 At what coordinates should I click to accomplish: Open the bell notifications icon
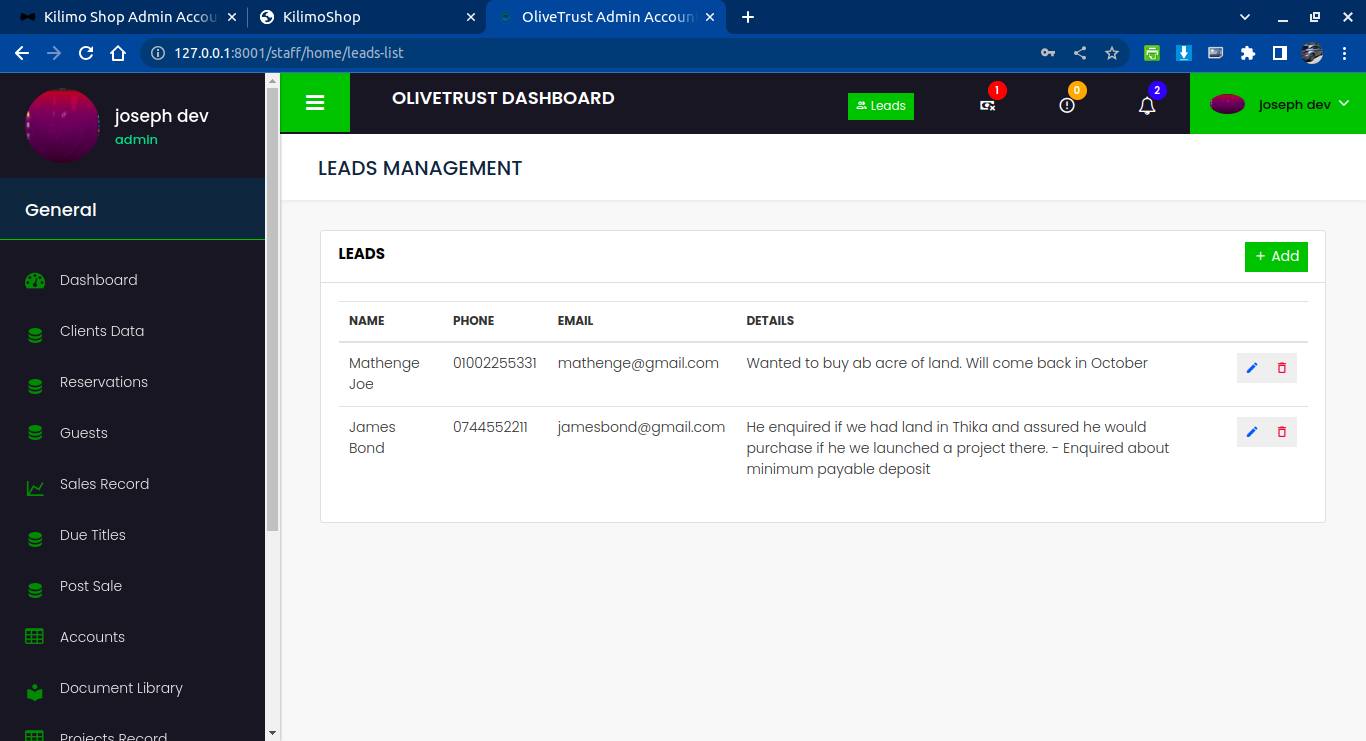[x=1147, y=105]
